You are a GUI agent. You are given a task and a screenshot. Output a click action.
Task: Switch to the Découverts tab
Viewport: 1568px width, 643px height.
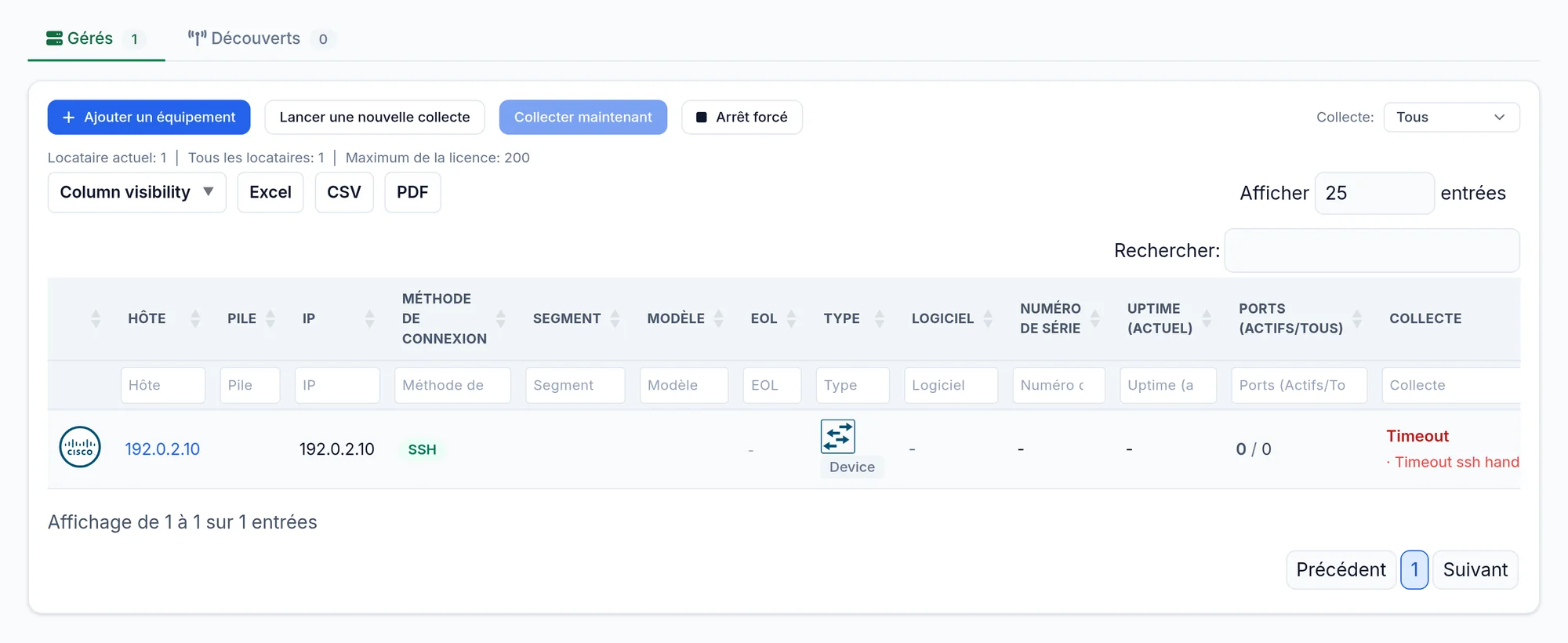click(261, 38)
